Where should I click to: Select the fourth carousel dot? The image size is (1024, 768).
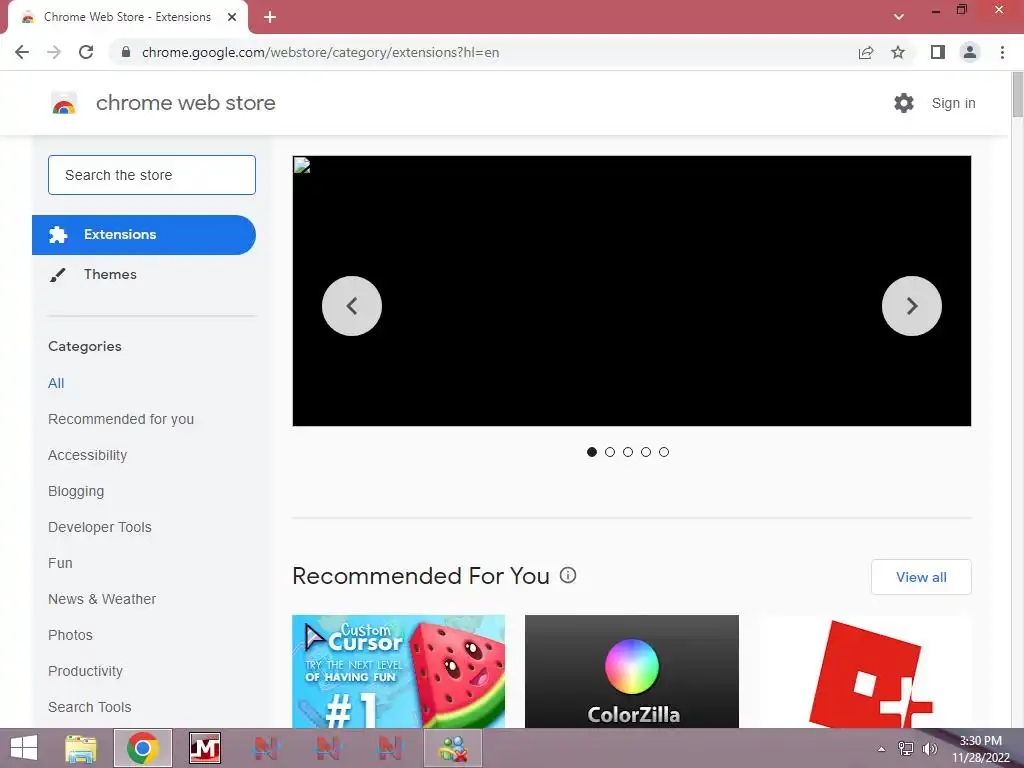pyautogui.click(x=646, y=452)
